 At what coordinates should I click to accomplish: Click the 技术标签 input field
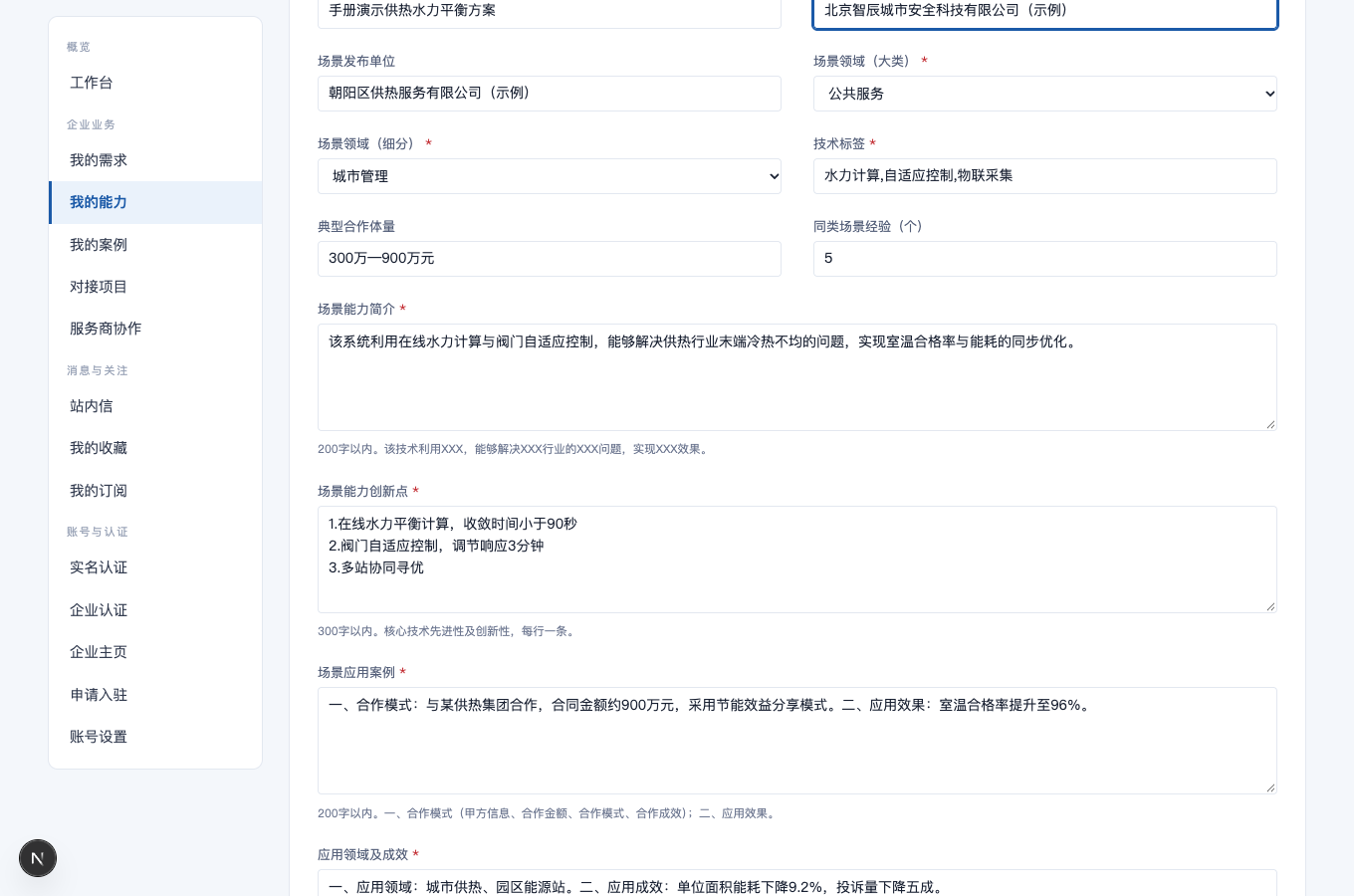(x=1045, y=176)
